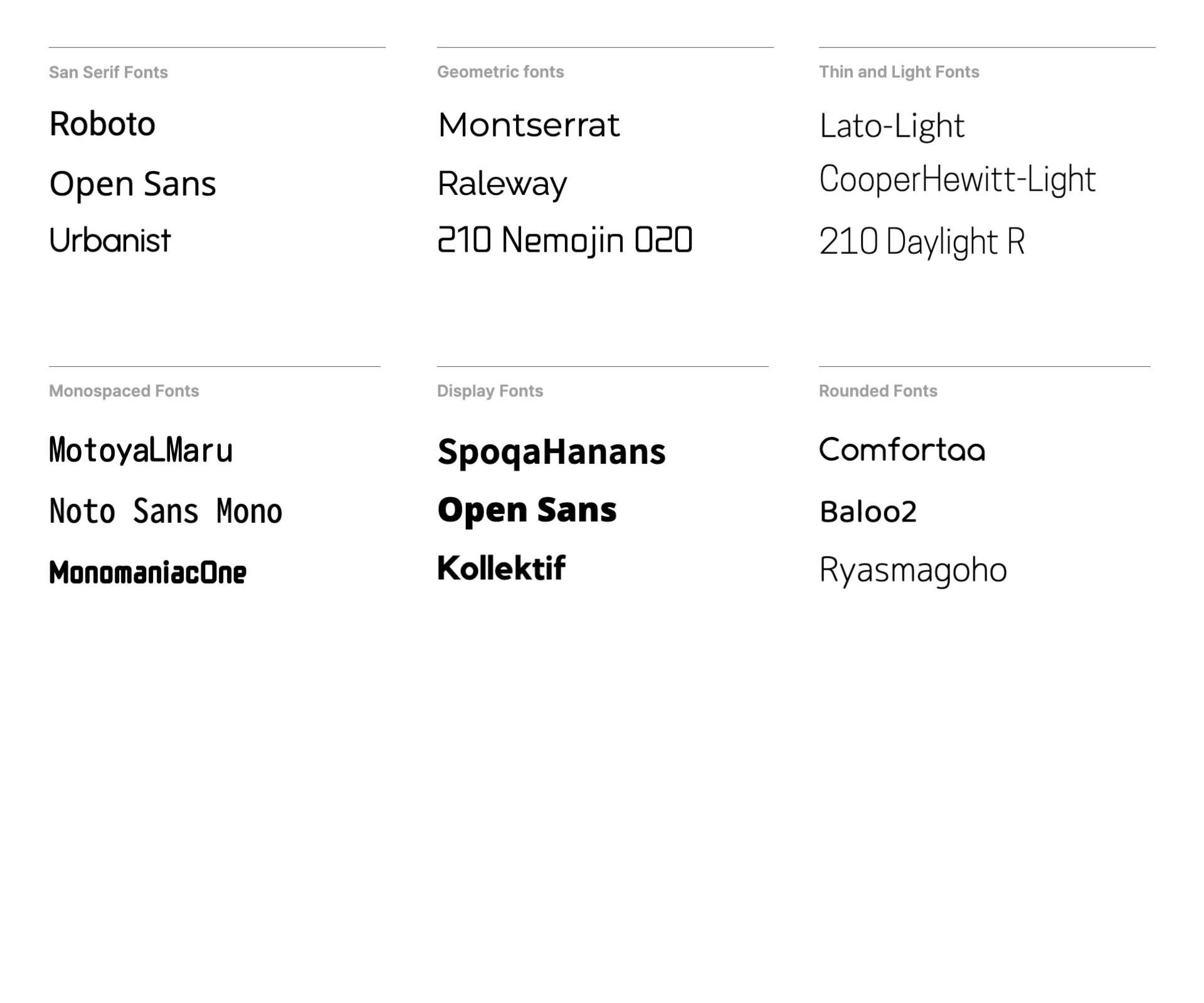Choose the 210 Daylight R font

[922, 242]
